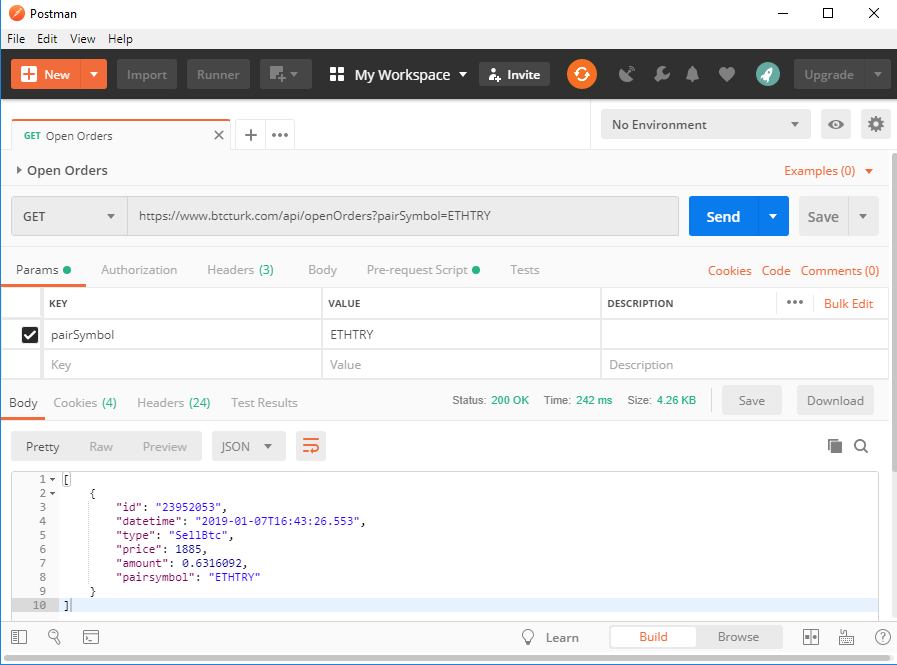
Task: Open the Bulk Edit link
Action: click(x=848, y=303)
